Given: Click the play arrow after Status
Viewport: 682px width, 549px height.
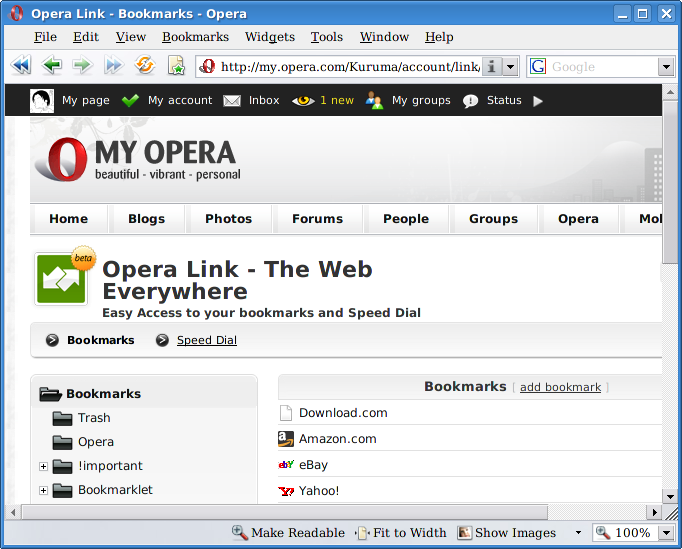Looking at the screenshot, I should pyautogui.click(x=538, y=101).
